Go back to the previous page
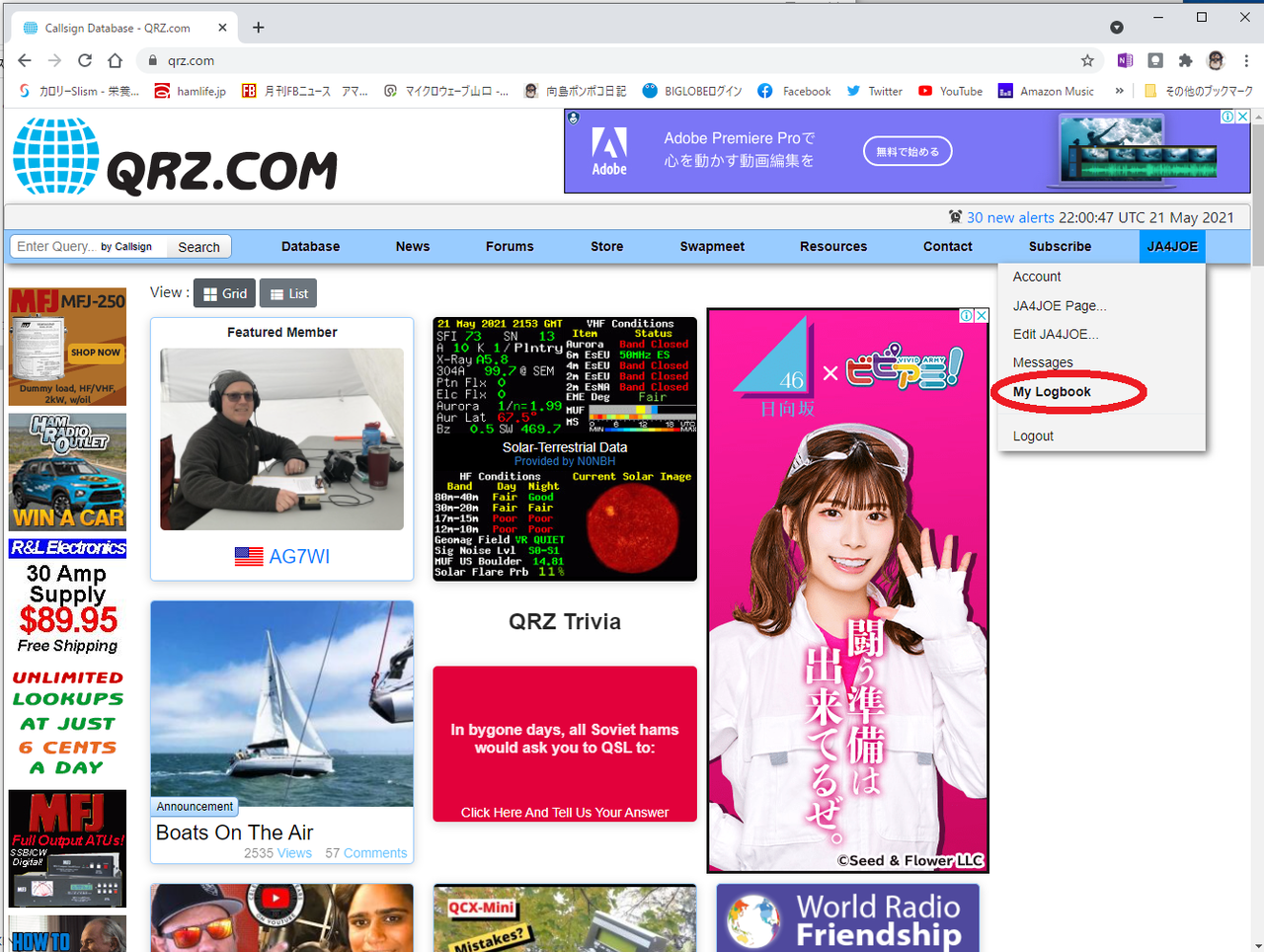 [x=25, y=60]
